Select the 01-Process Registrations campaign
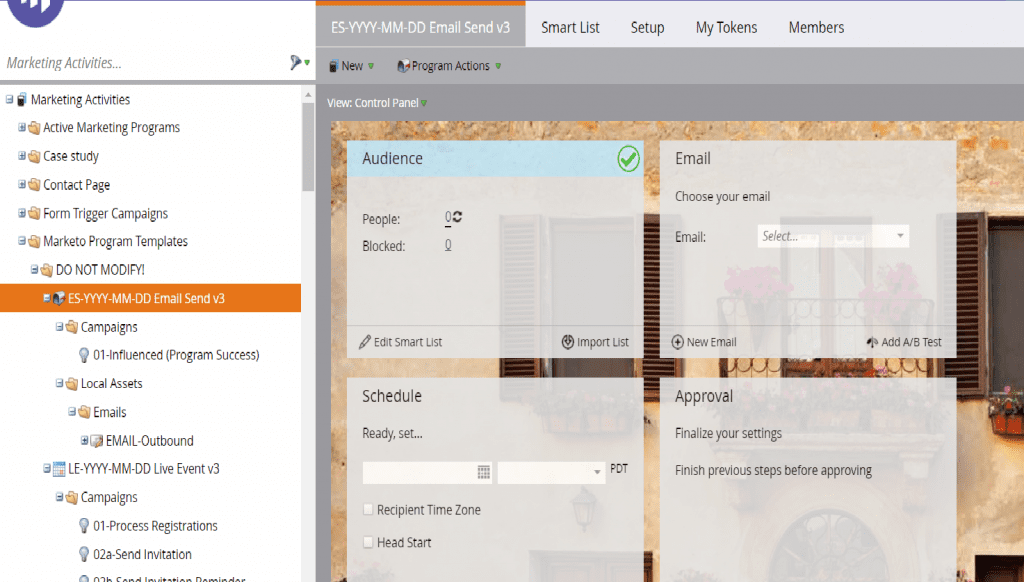The image size is (1024, 582). pyautogui.click(x=155, y=526)
